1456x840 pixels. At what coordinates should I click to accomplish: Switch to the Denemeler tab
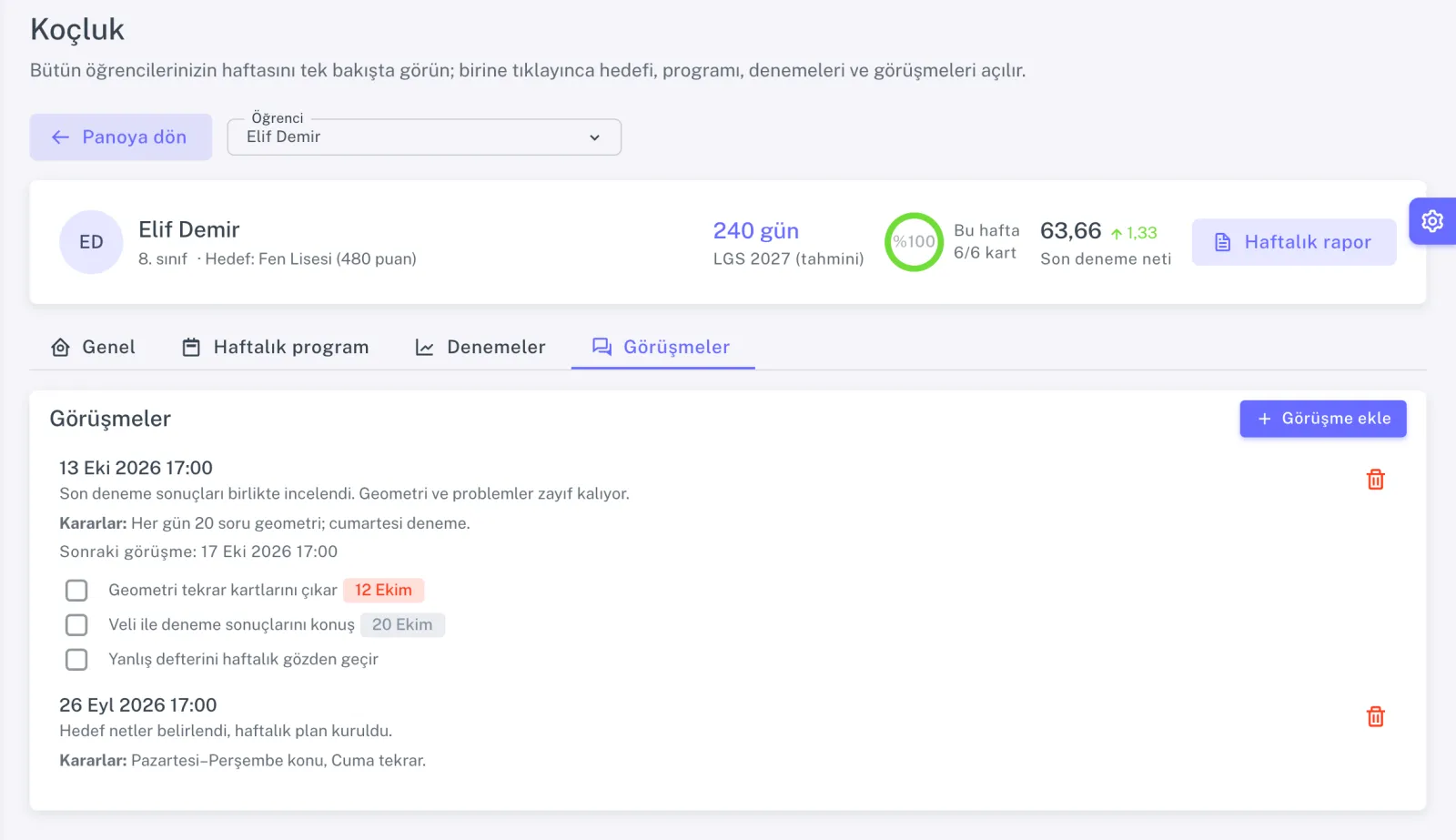tap(480, 347)
